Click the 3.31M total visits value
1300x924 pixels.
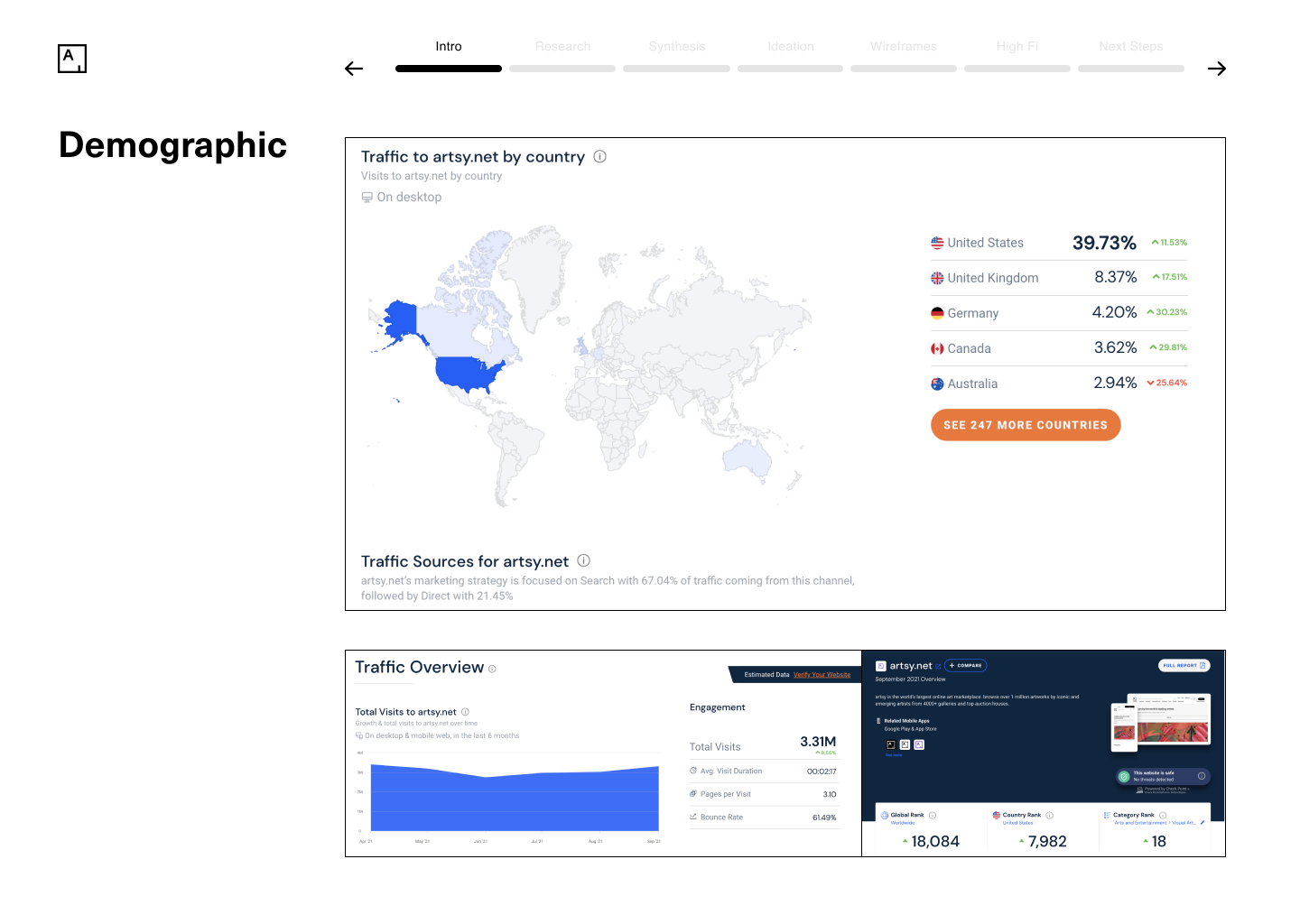[818, 742]
